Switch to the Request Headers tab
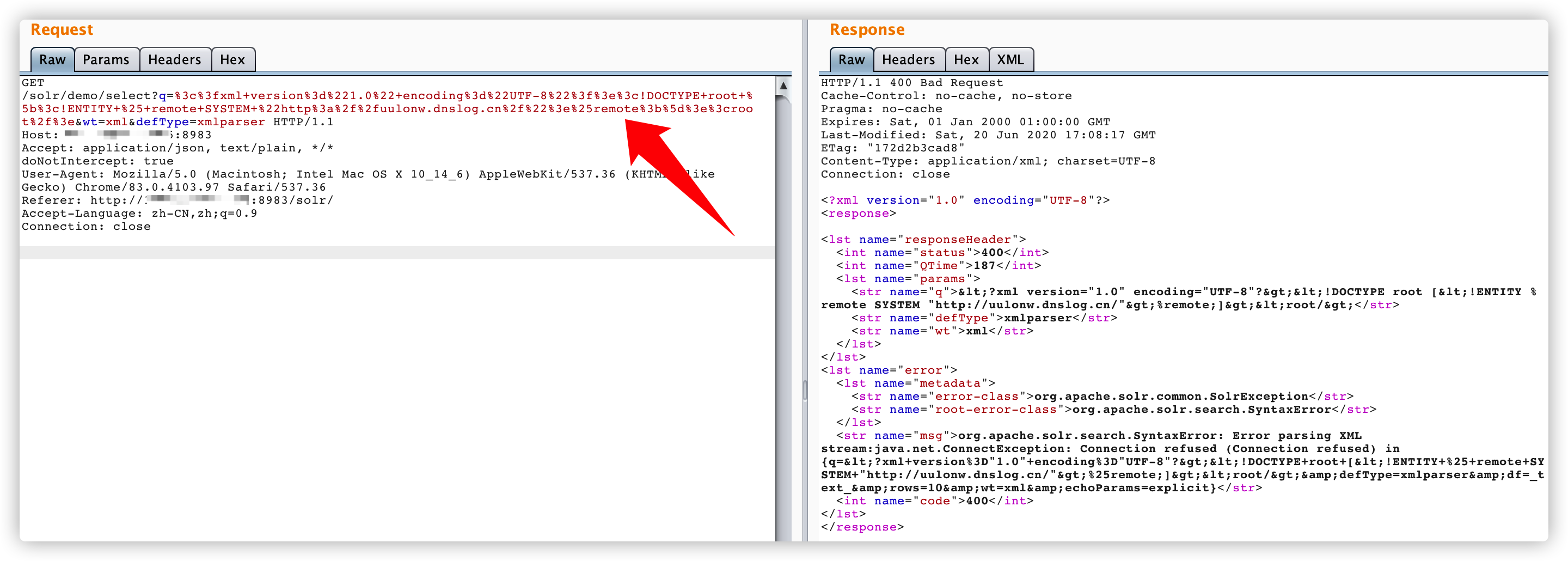The width and height of the screenshot is (1568, 561). [x=175, y=60]
